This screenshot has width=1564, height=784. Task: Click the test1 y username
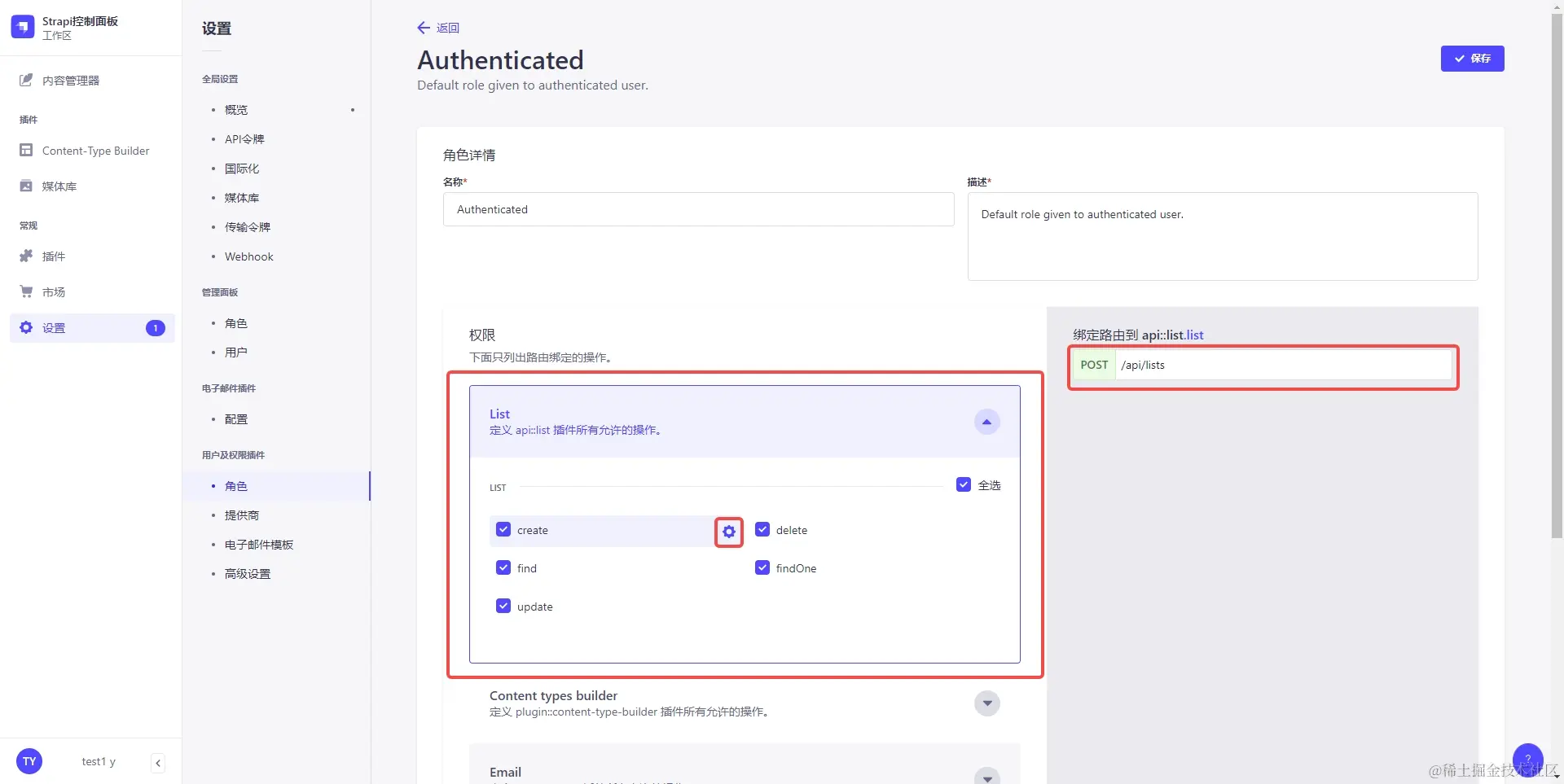tap(99, 761)
